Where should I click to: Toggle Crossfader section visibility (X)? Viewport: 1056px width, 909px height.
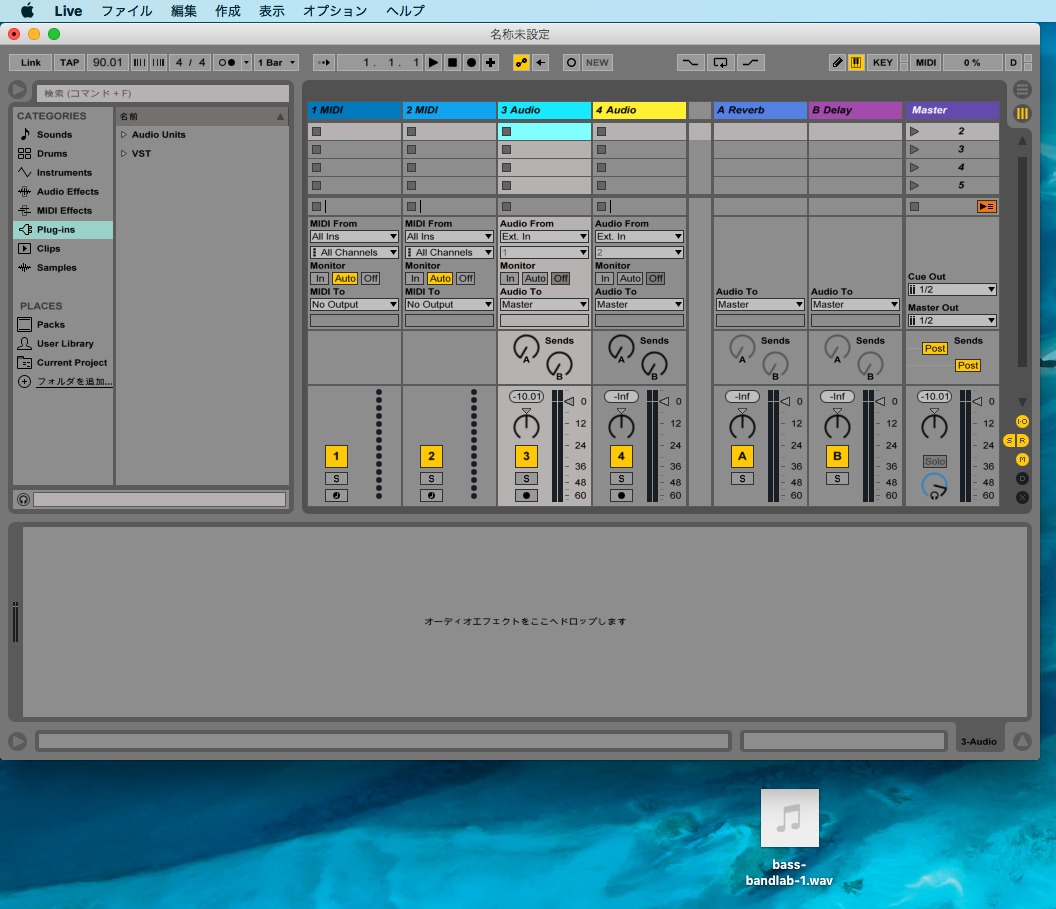tap(1022, 497)
